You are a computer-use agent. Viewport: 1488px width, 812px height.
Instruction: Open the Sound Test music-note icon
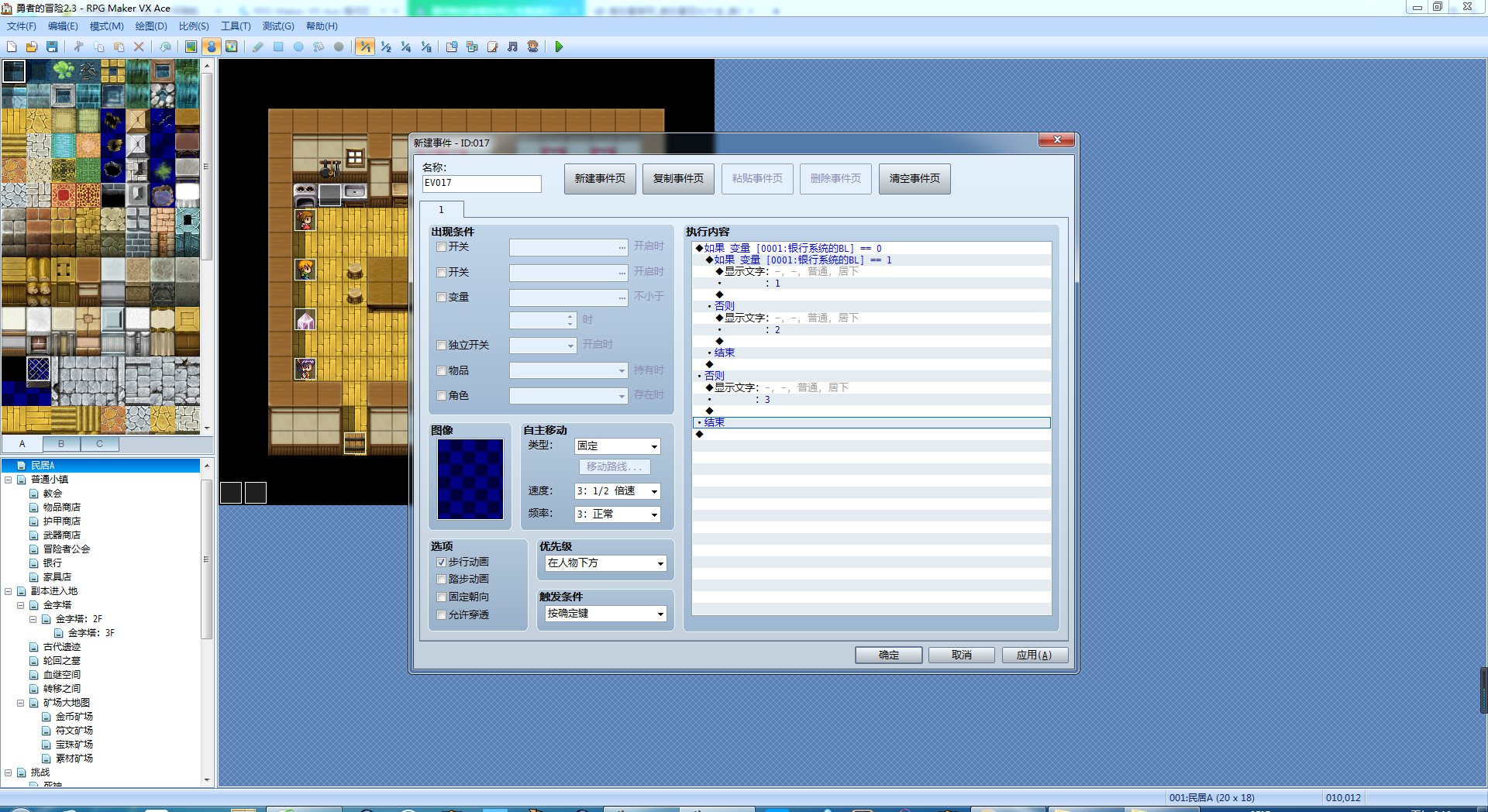512,47
